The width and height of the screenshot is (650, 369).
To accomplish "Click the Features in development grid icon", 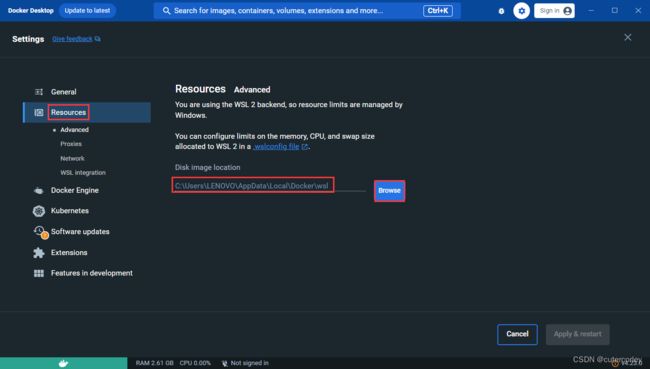I will (39, 273).
